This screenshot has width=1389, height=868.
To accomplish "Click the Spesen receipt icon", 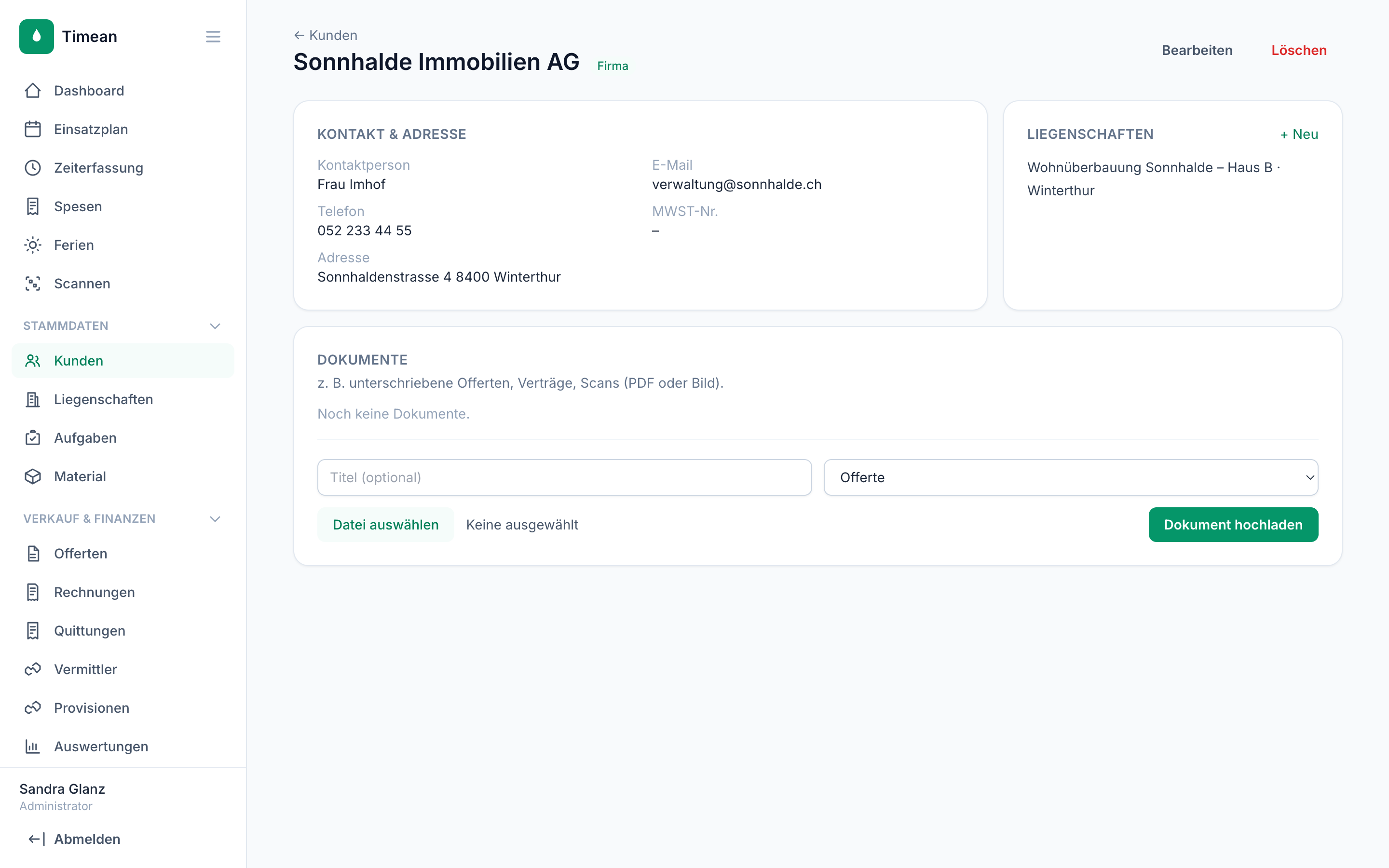I will point(33,206).
